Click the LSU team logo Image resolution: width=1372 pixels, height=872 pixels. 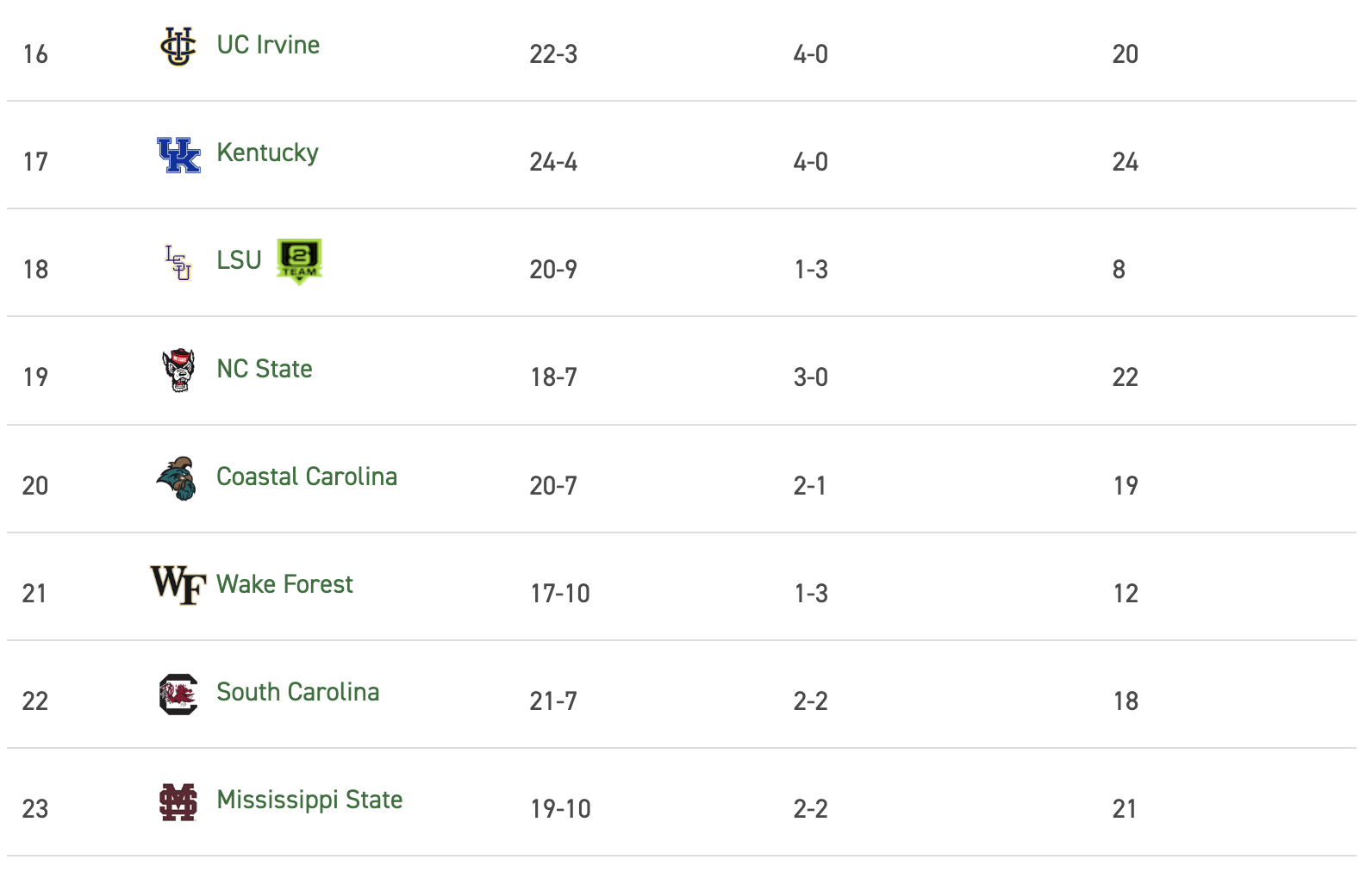pyautogui.click(x=178, y=263)
